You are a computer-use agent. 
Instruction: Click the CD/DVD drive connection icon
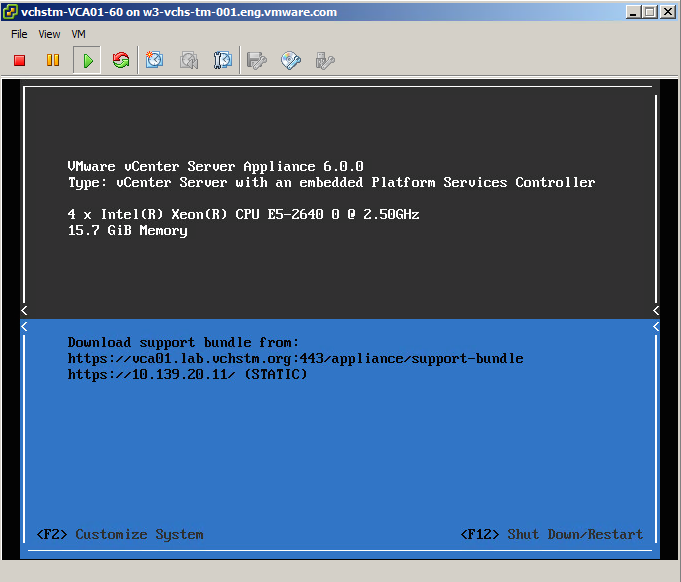click(291, 60)
